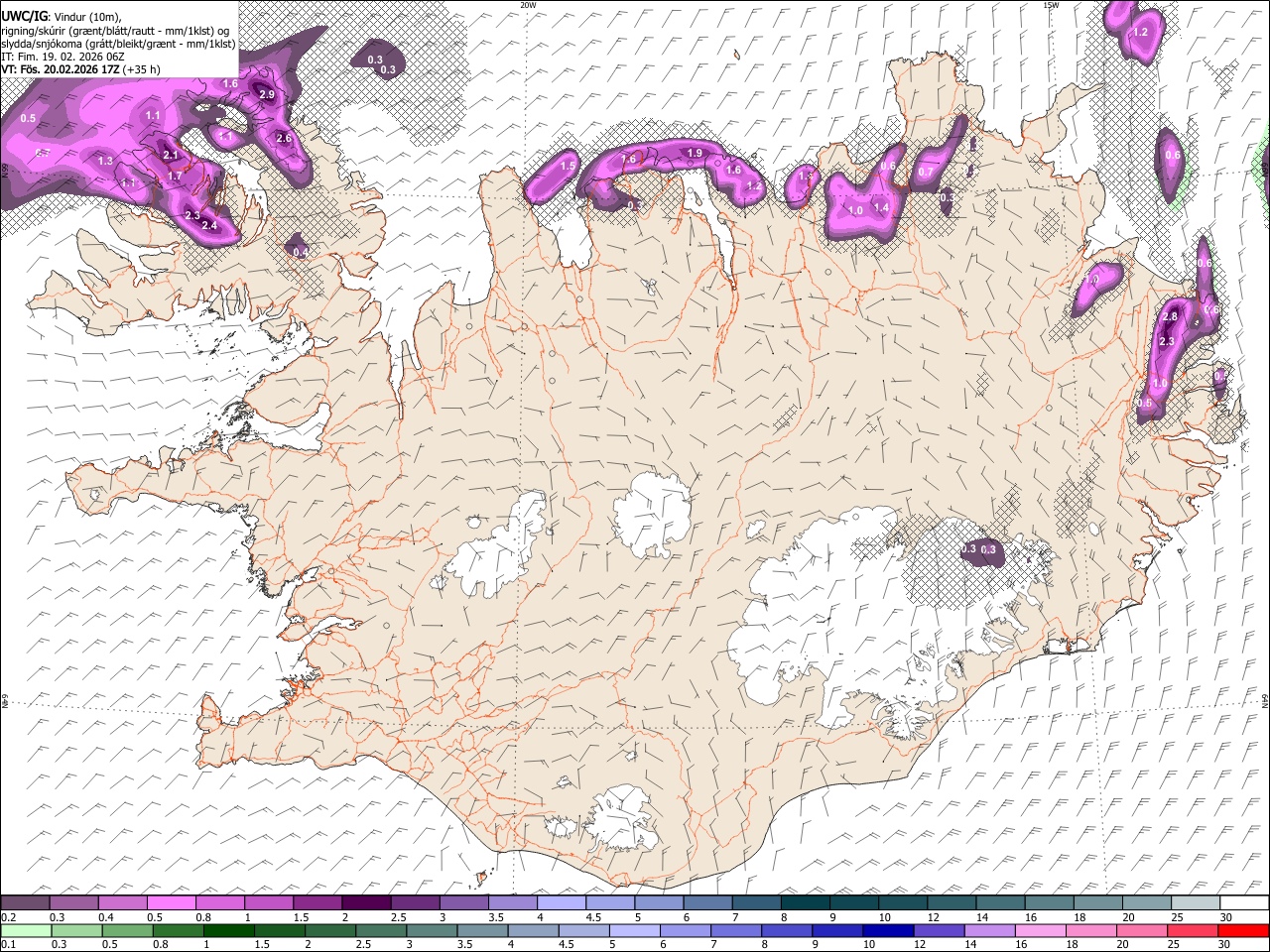Pick the deep navy blue 10 swatch on lower scale
The height and width of the screenshot is (952, 1270).
(889, 930)
